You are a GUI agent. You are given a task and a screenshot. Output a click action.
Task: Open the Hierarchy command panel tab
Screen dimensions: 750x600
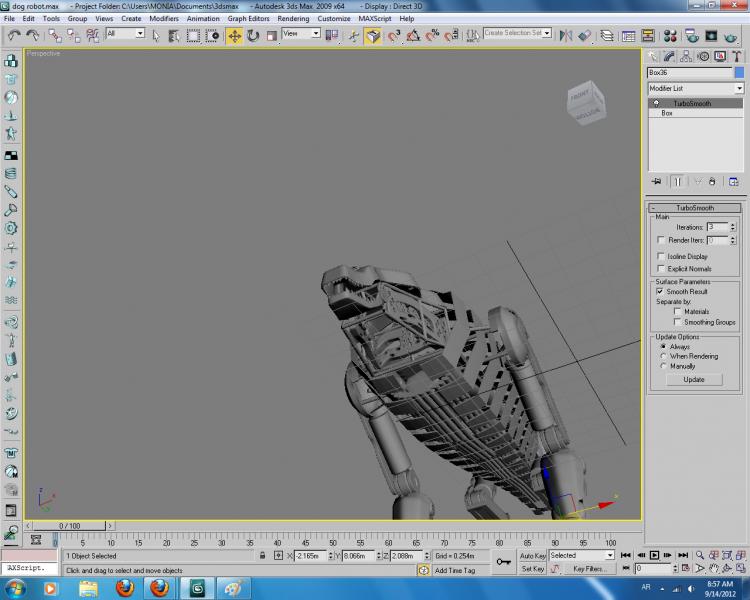point(684,57)
